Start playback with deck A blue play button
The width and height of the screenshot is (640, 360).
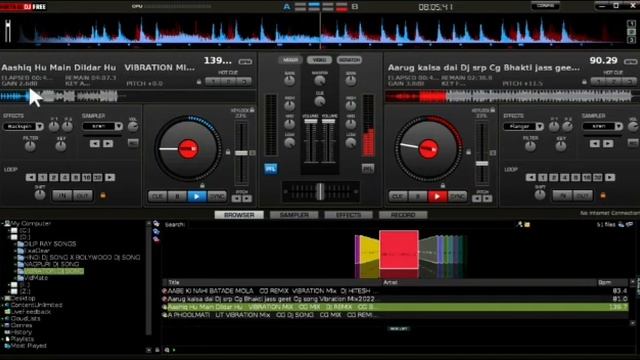pyautogui.click(x=196, y=196)
